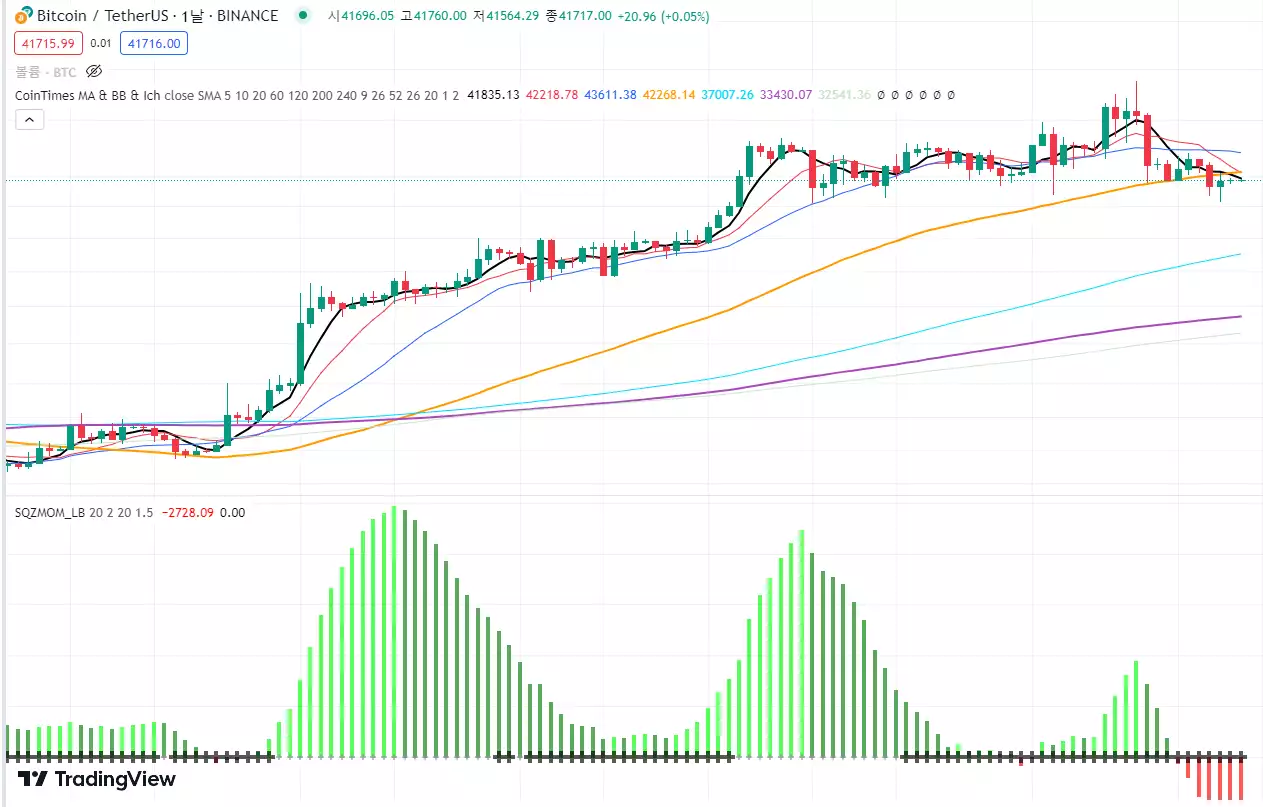Click the Bitcoin/Tether symbol logo icon

point(23,16)
